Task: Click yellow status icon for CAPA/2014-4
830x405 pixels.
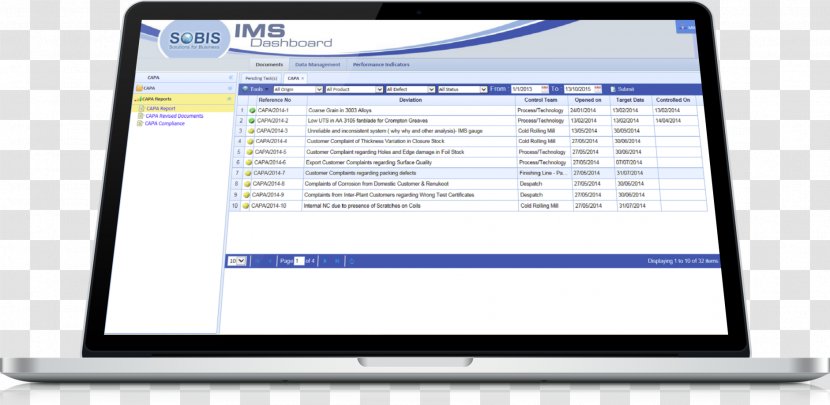Action: coord(250,141)
